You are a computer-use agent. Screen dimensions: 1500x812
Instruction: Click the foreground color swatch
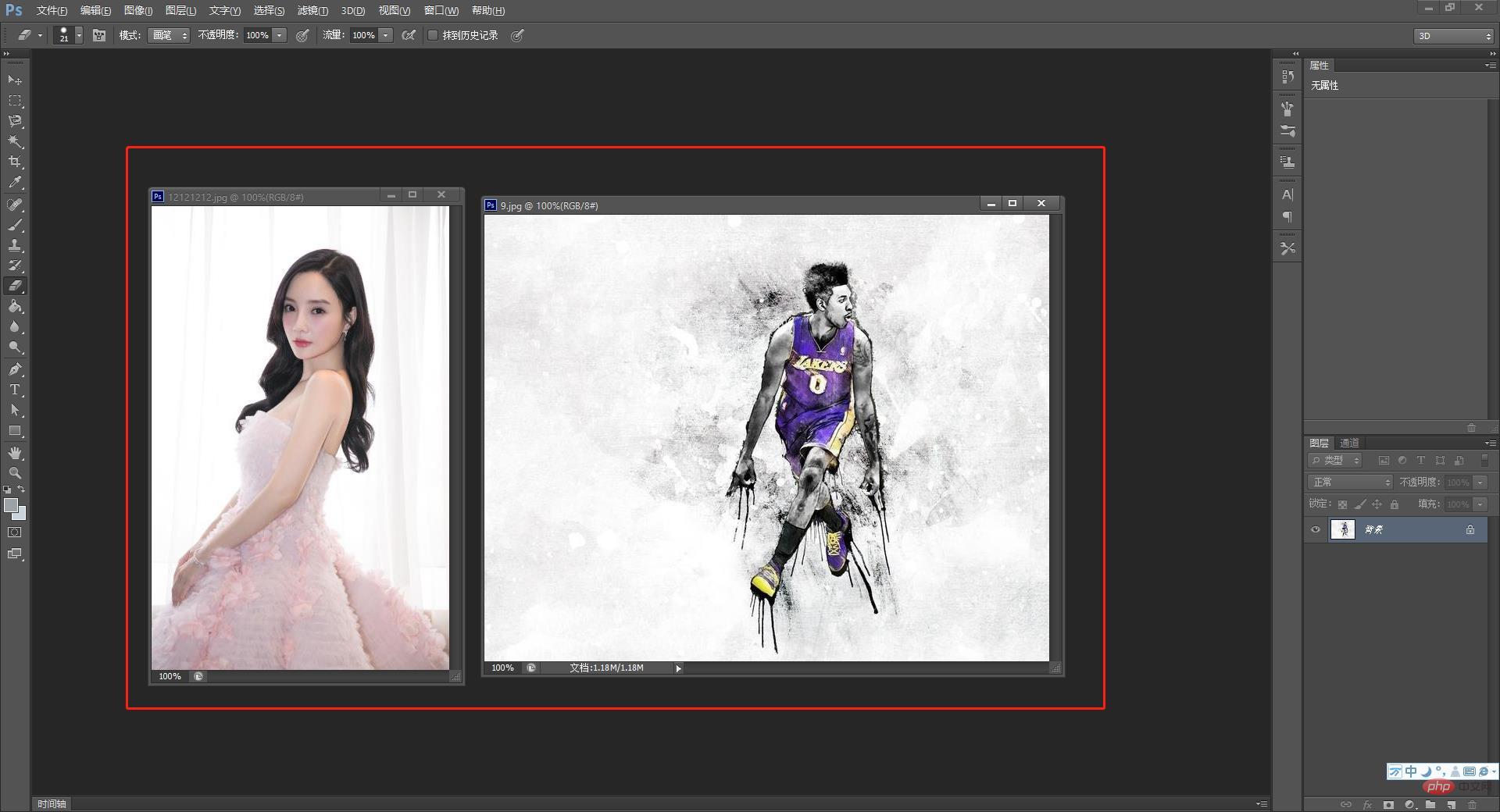(11, 505)
